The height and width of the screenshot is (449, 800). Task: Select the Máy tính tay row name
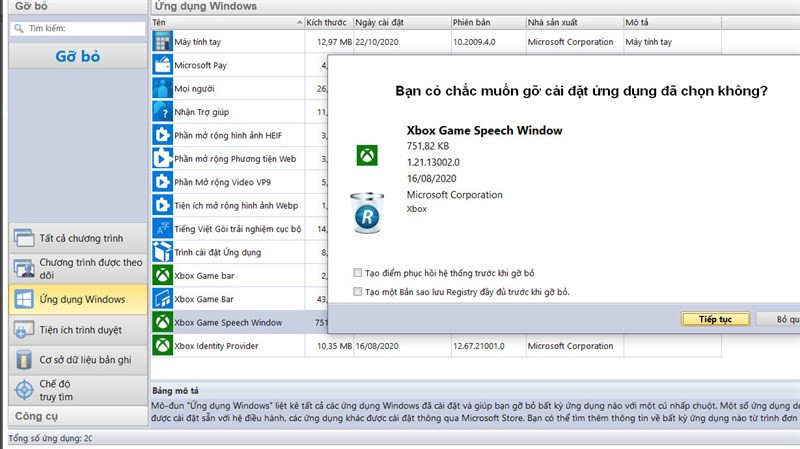pyautogui.click(x=197, y=42)
